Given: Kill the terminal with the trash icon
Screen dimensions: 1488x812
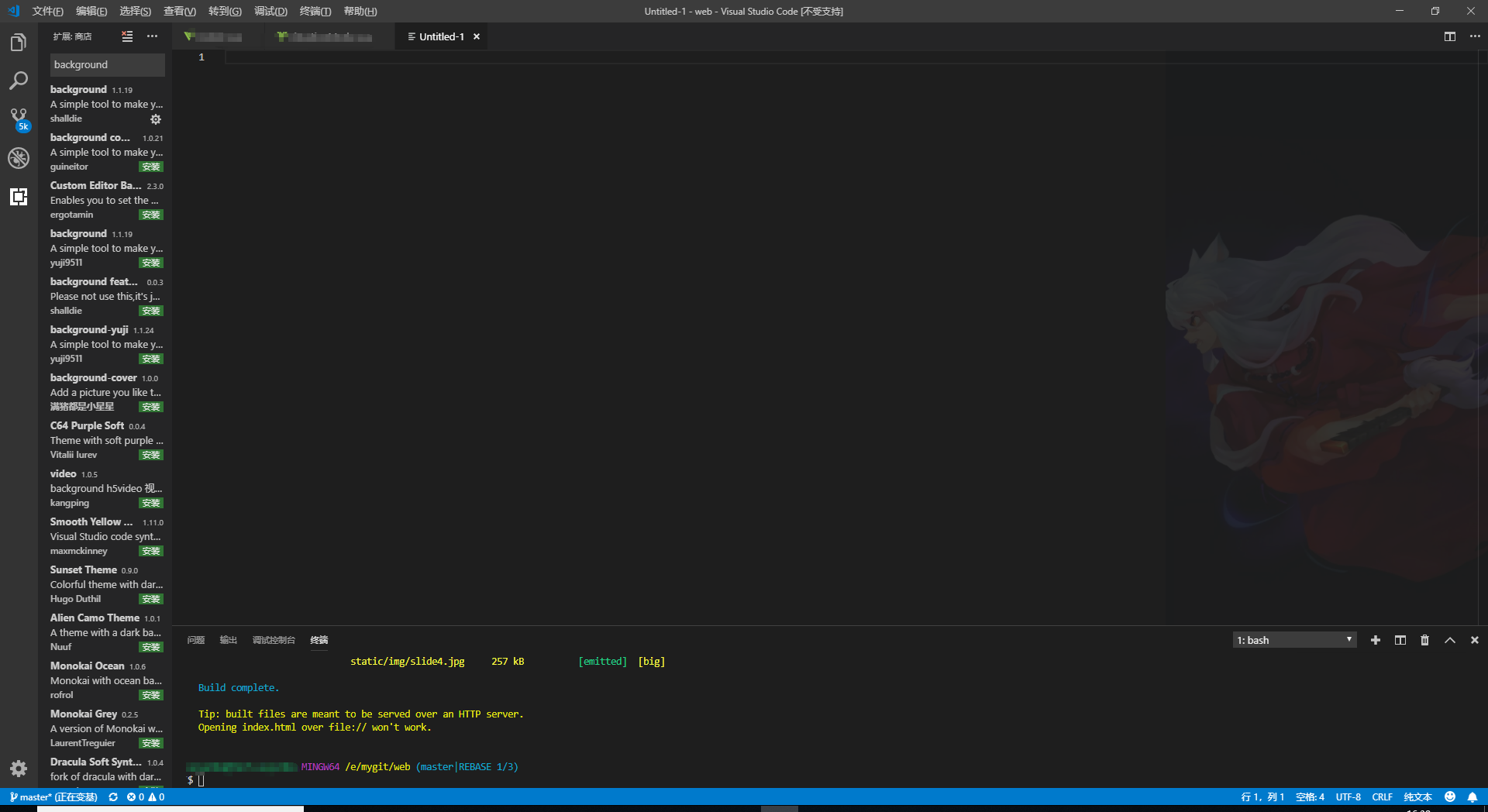Looking at the screenshot, I should [1424, 640].
